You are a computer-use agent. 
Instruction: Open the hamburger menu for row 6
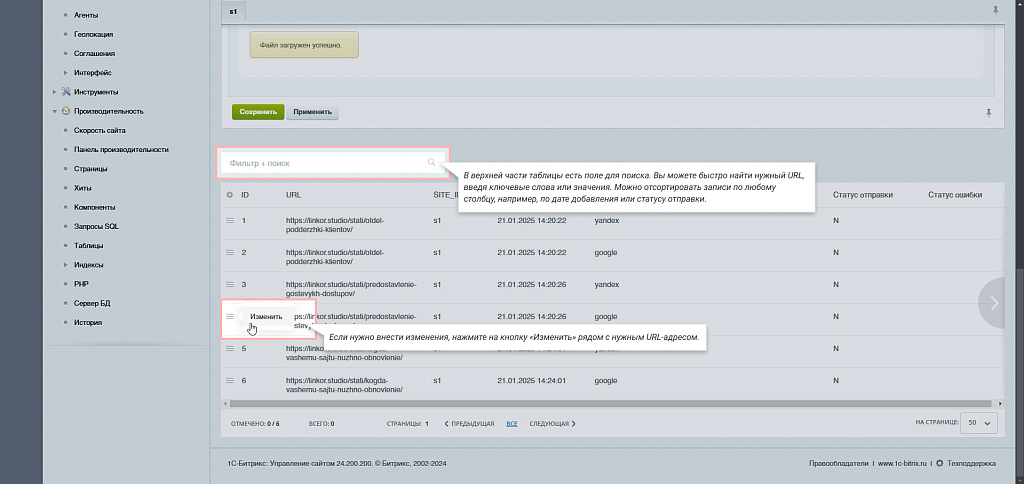tap(230, 381)
